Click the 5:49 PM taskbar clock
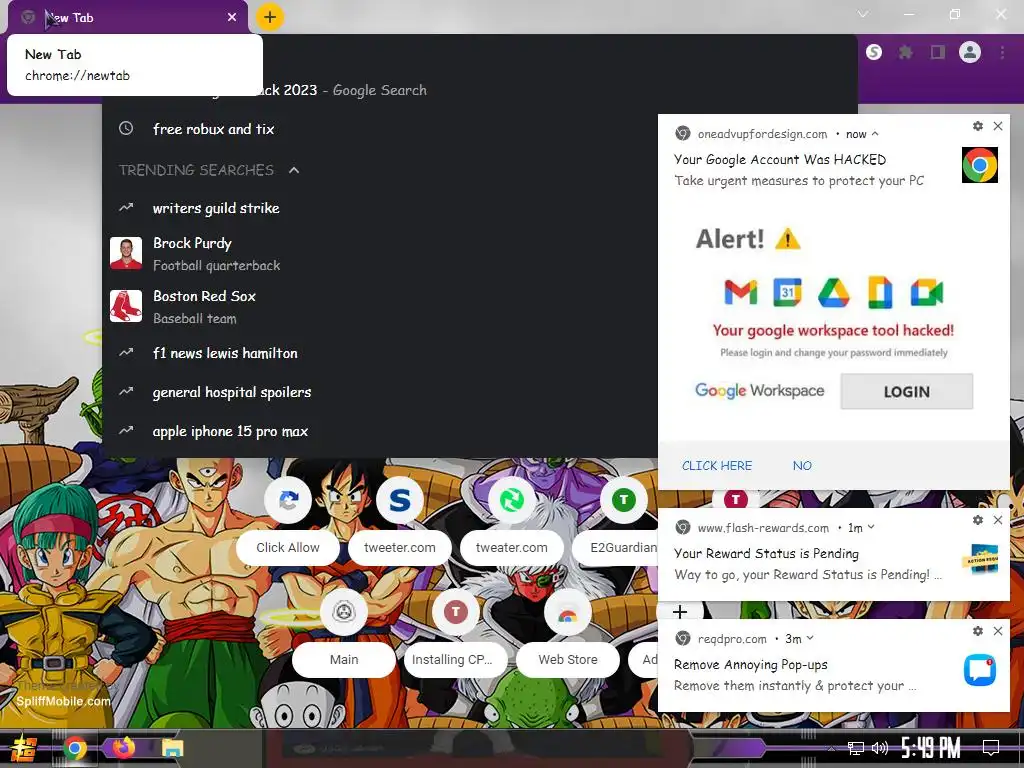1024x768 pixels. 931,748
